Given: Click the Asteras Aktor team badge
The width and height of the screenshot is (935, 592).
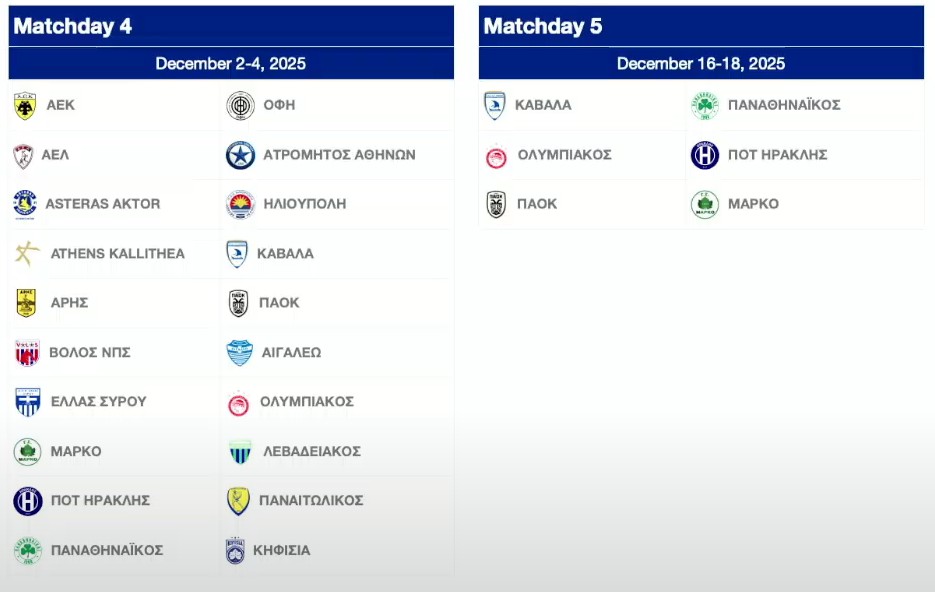Looking at the screenshot, I should pos(25,204).
